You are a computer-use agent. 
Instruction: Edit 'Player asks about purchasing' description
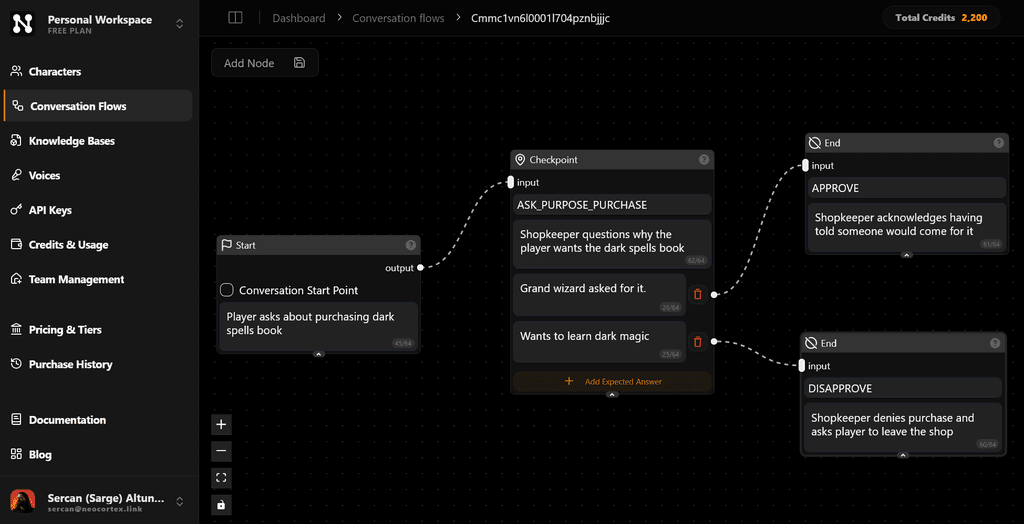(319, 326)
